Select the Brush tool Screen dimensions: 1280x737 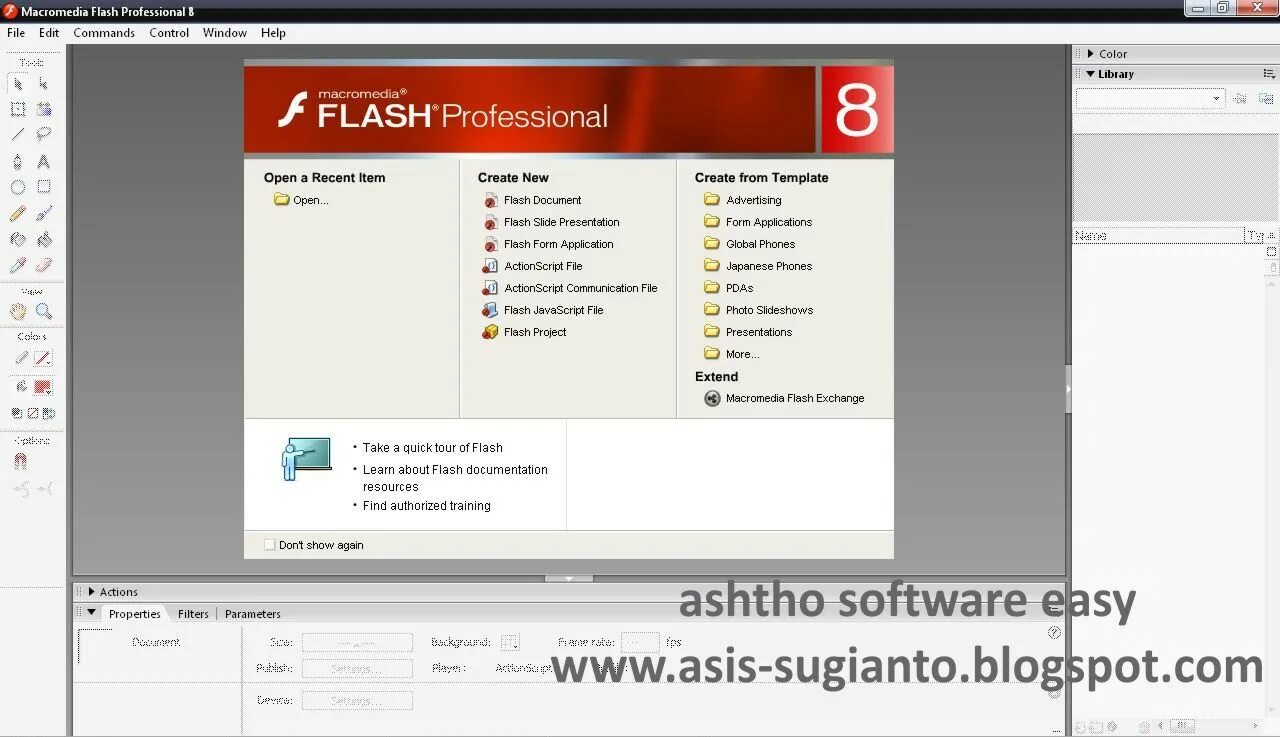point(43,213)
